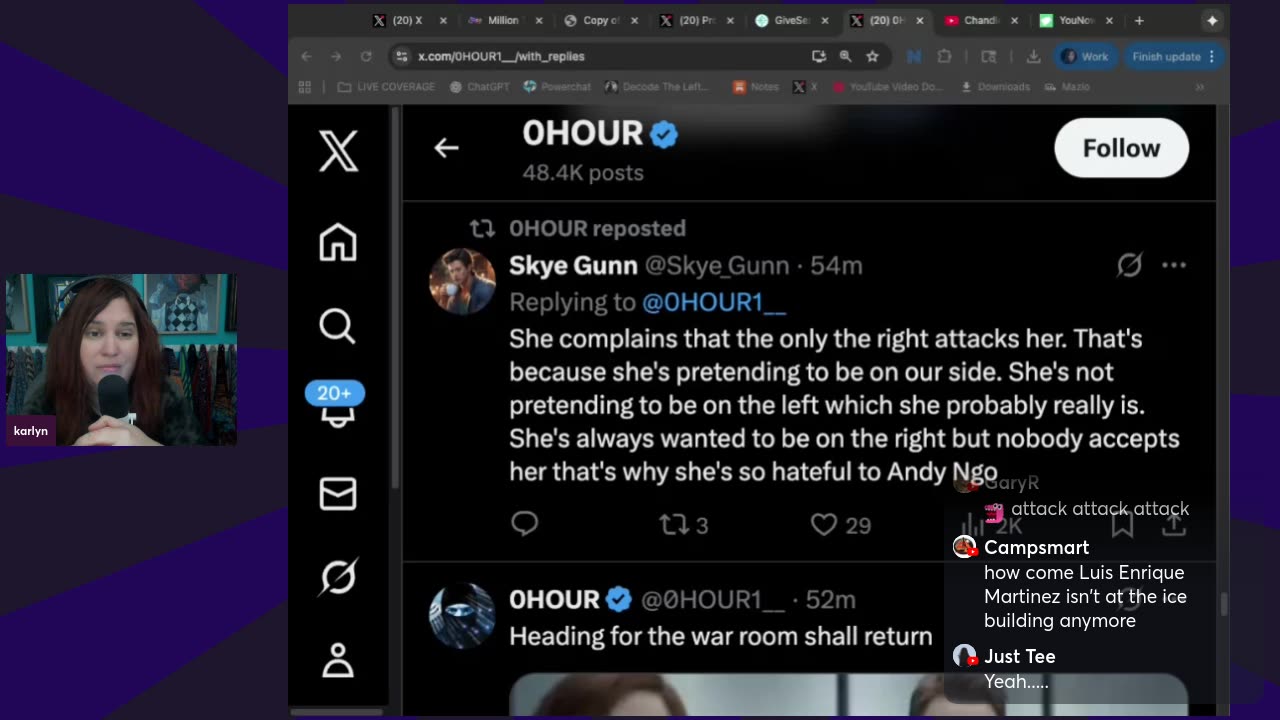Go back using the profile header arrow
The height and width of the screenshot is (720, 1280).
tap(446, 148)
